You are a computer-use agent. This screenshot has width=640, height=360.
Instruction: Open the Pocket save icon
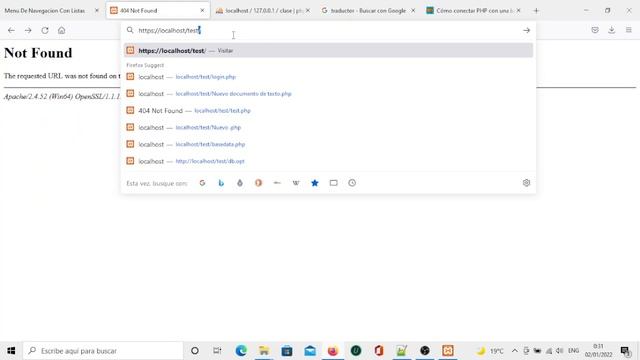click(595, 30)
